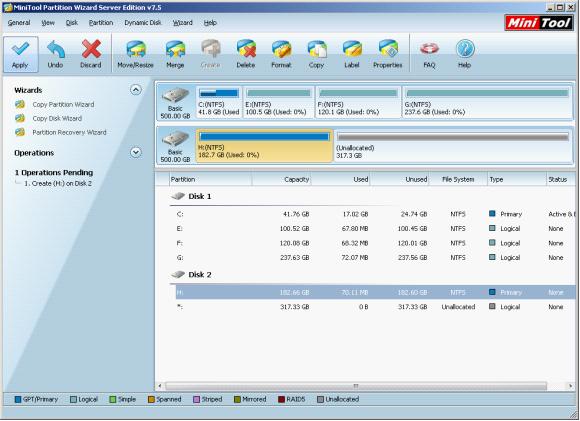
Task: Undo the last operation
Action: tap(55, 54)
